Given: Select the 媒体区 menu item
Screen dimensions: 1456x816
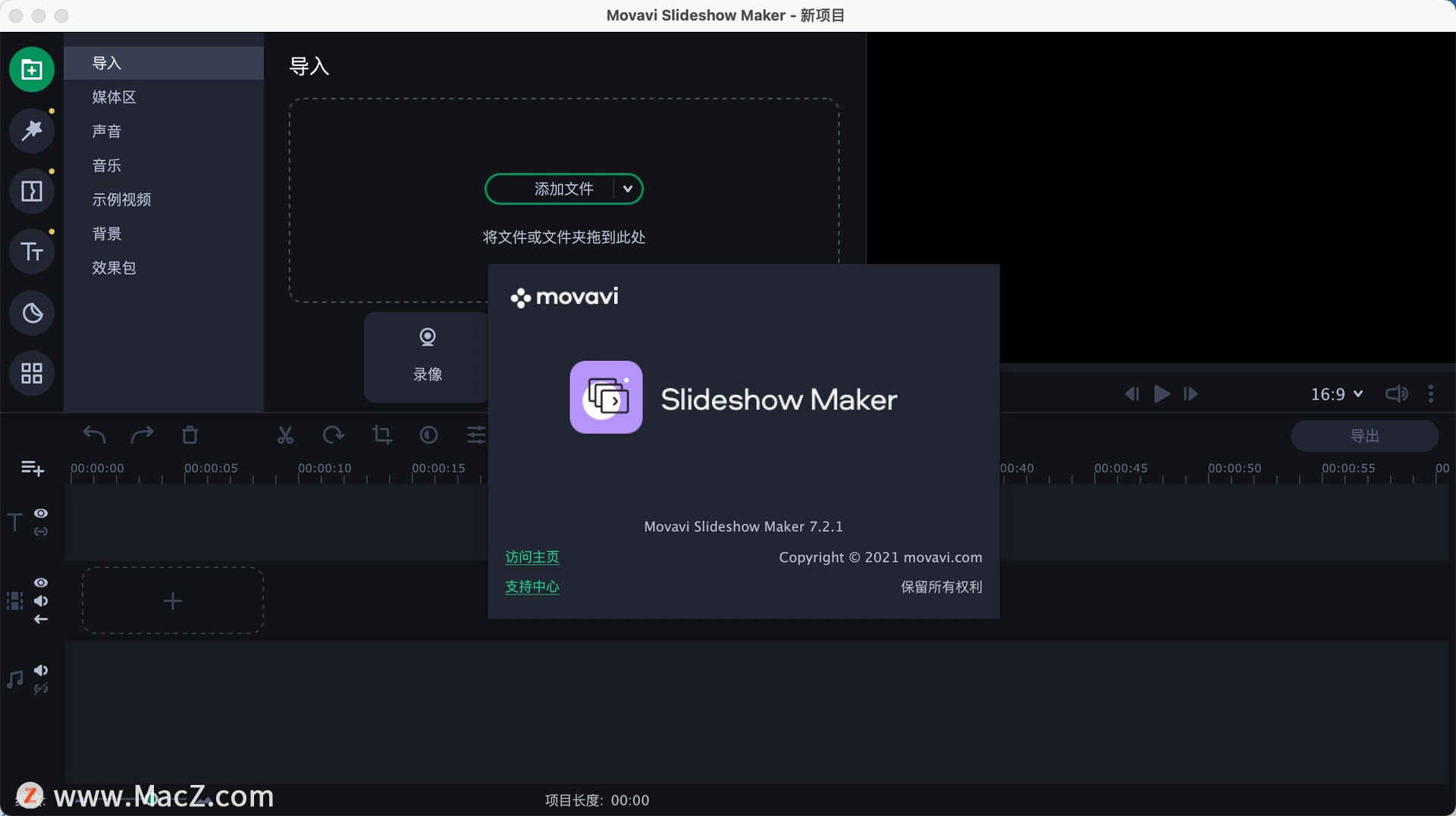Looking at the screenshot, I should point(164,97).
